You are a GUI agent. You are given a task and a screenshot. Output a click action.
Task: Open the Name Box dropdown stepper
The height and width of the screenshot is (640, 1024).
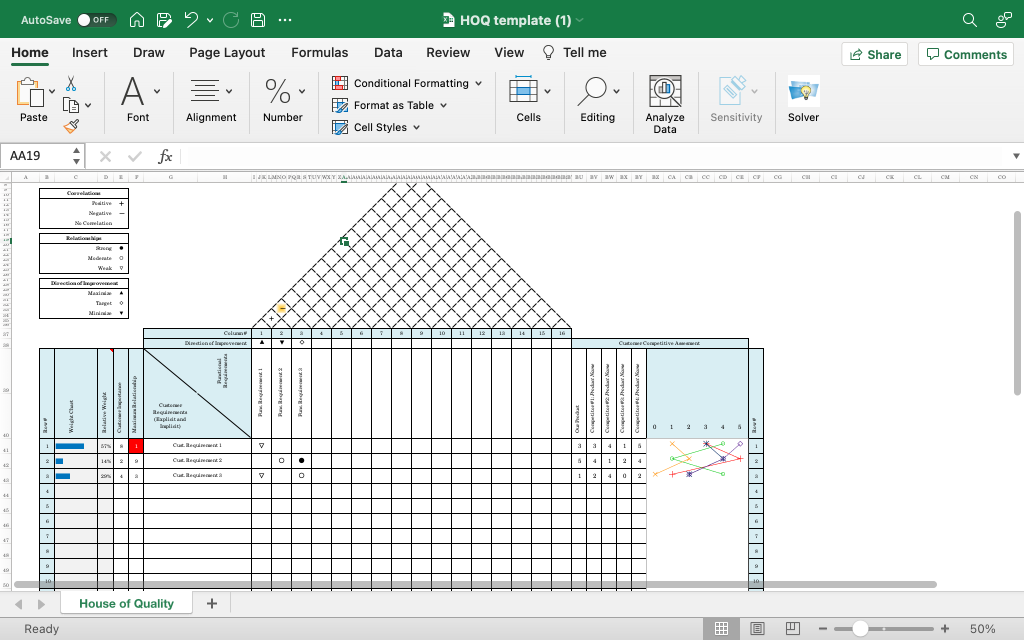click(76, 156)
